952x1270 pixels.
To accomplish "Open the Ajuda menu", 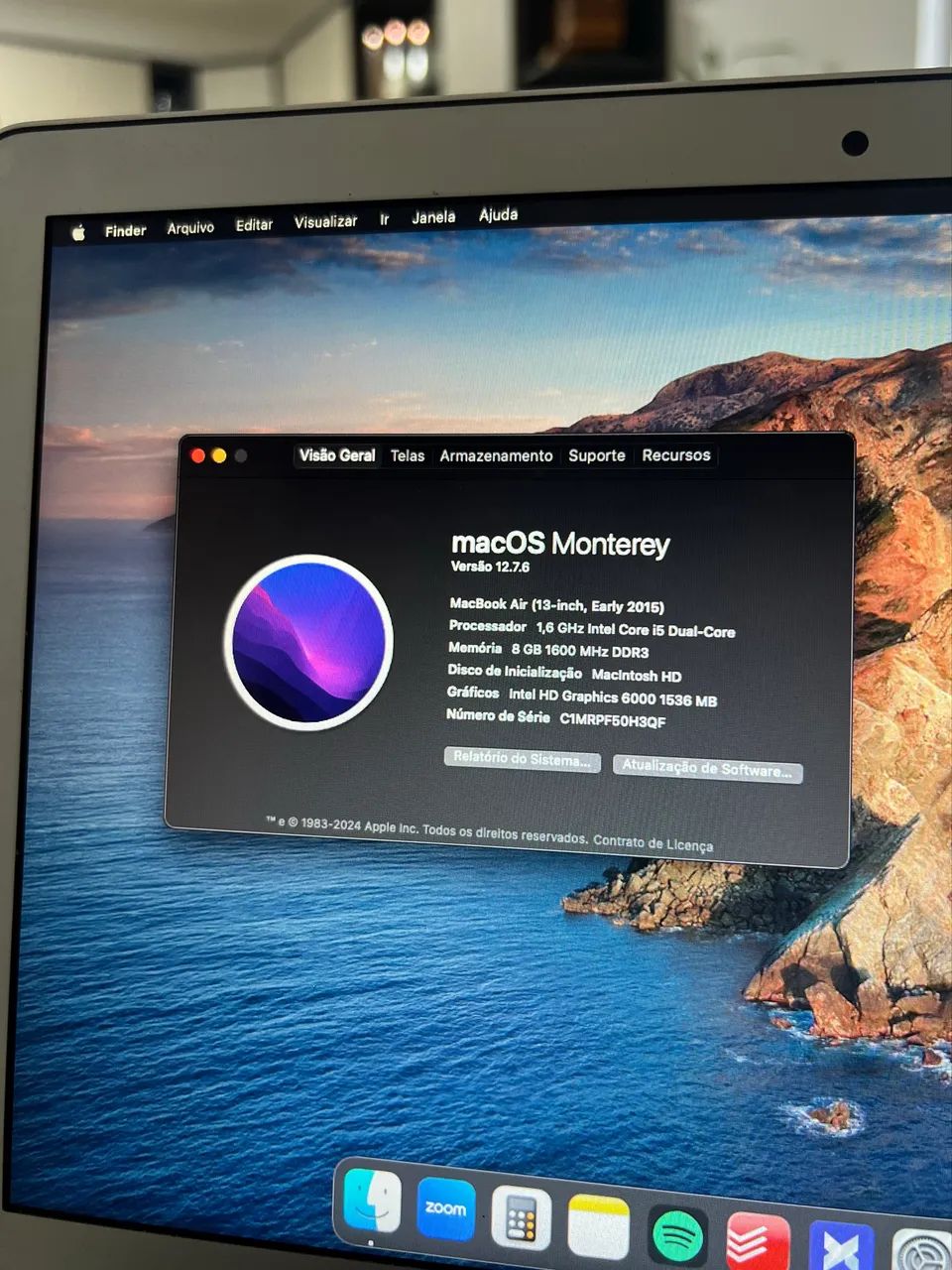I will (x=498, y=213).
